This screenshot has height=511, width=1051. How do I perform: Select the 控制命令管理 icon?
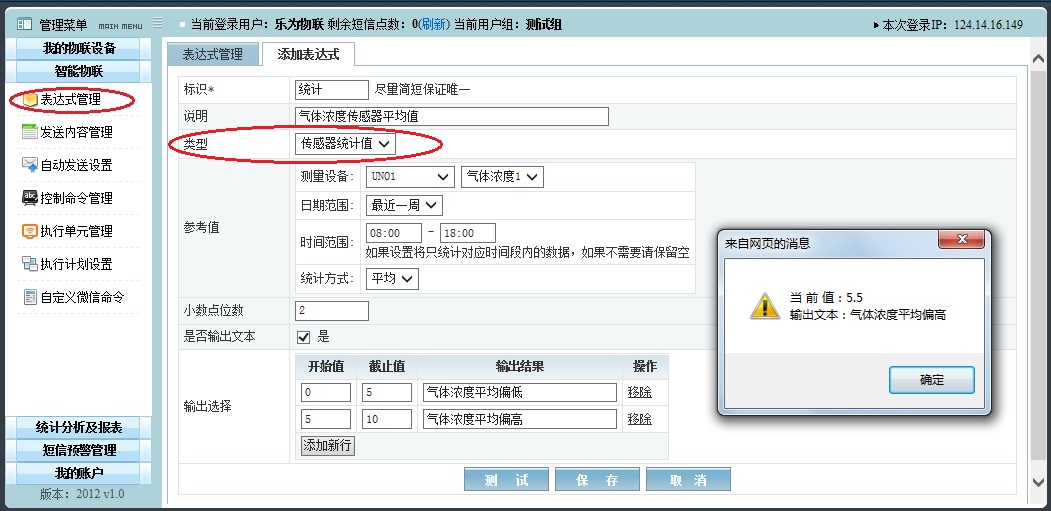[x=30, y=198]
